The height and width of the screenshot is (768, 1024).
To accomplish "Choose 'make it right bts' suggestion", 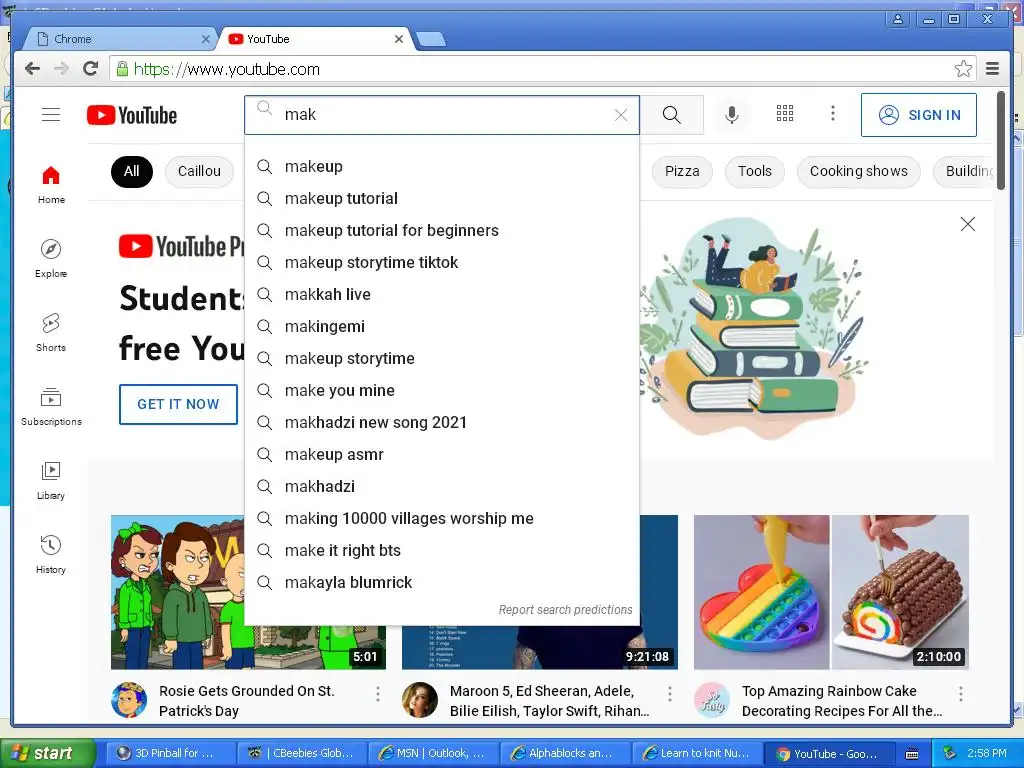I will pos(442,551).
